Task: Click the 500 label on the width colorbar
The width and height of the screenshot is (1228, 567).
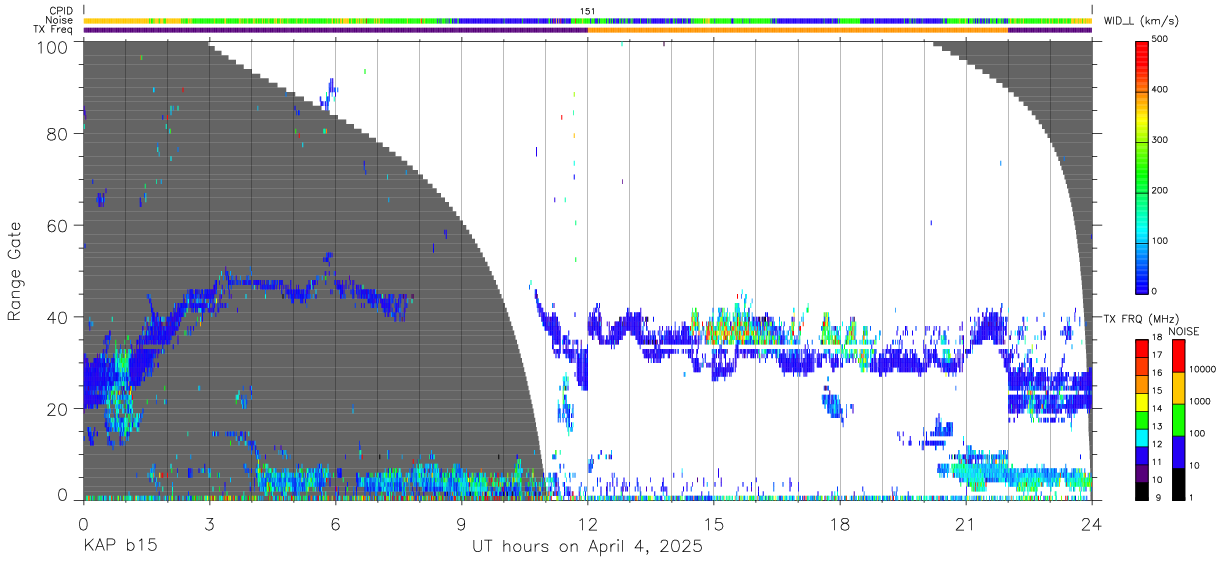Action: coord(1161,40)
